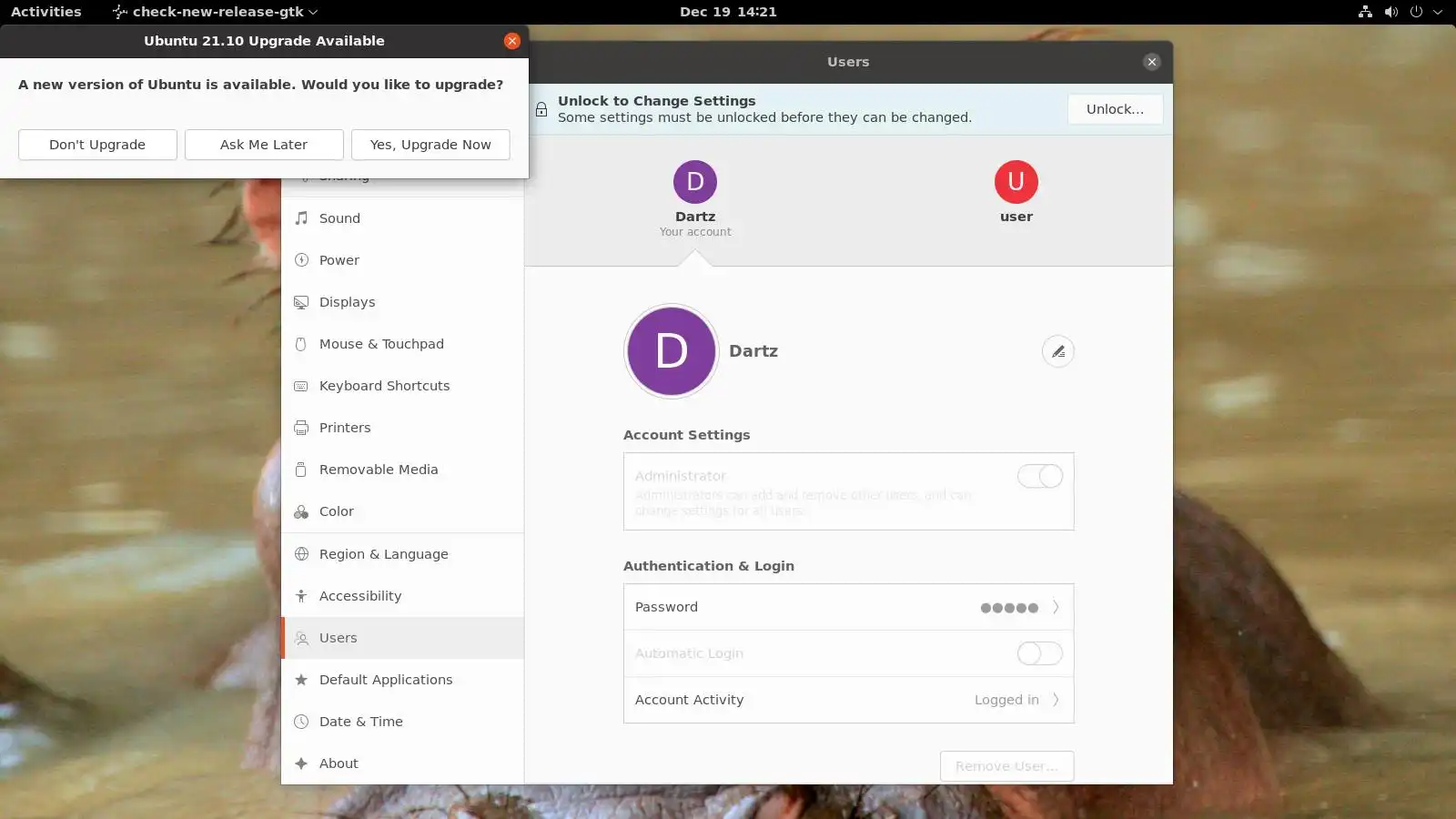The width and height of the screenshot is (1456, 819).
Task: Click the Mouse & Touchpad icon
Action: click(301, 344)
